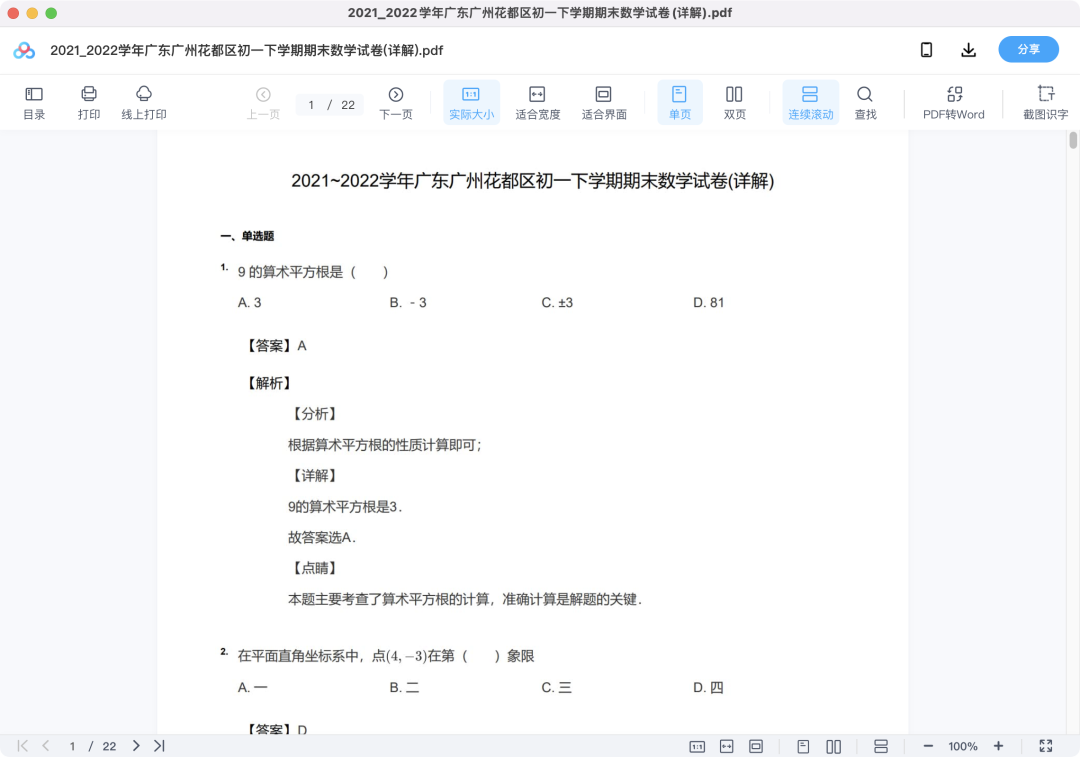
Task: Go to 下一页 next page
Action: click(396, 103)
